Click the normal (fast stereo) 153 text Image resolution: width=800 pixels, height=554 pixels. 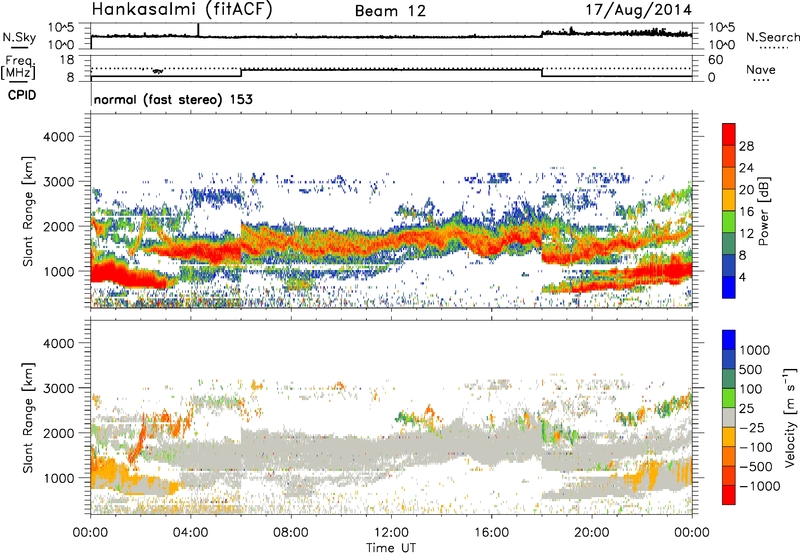click(x=173, y=99)
